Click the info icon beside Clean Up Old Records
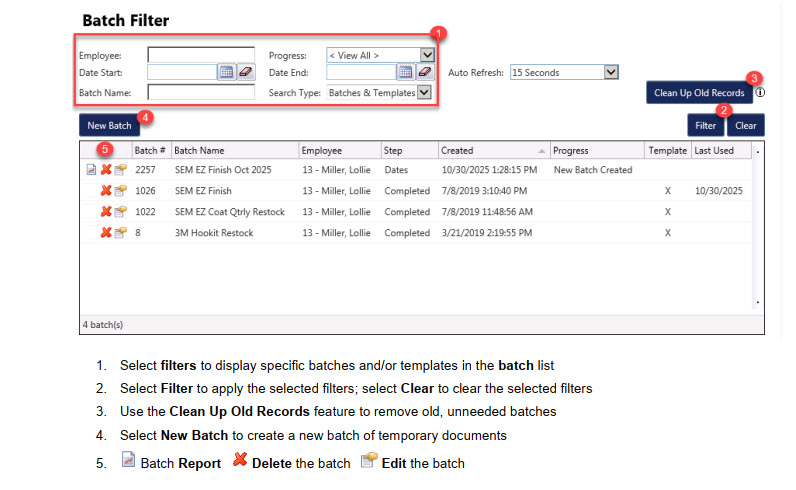Screen dimensions: 796x490 click(760, 93)
